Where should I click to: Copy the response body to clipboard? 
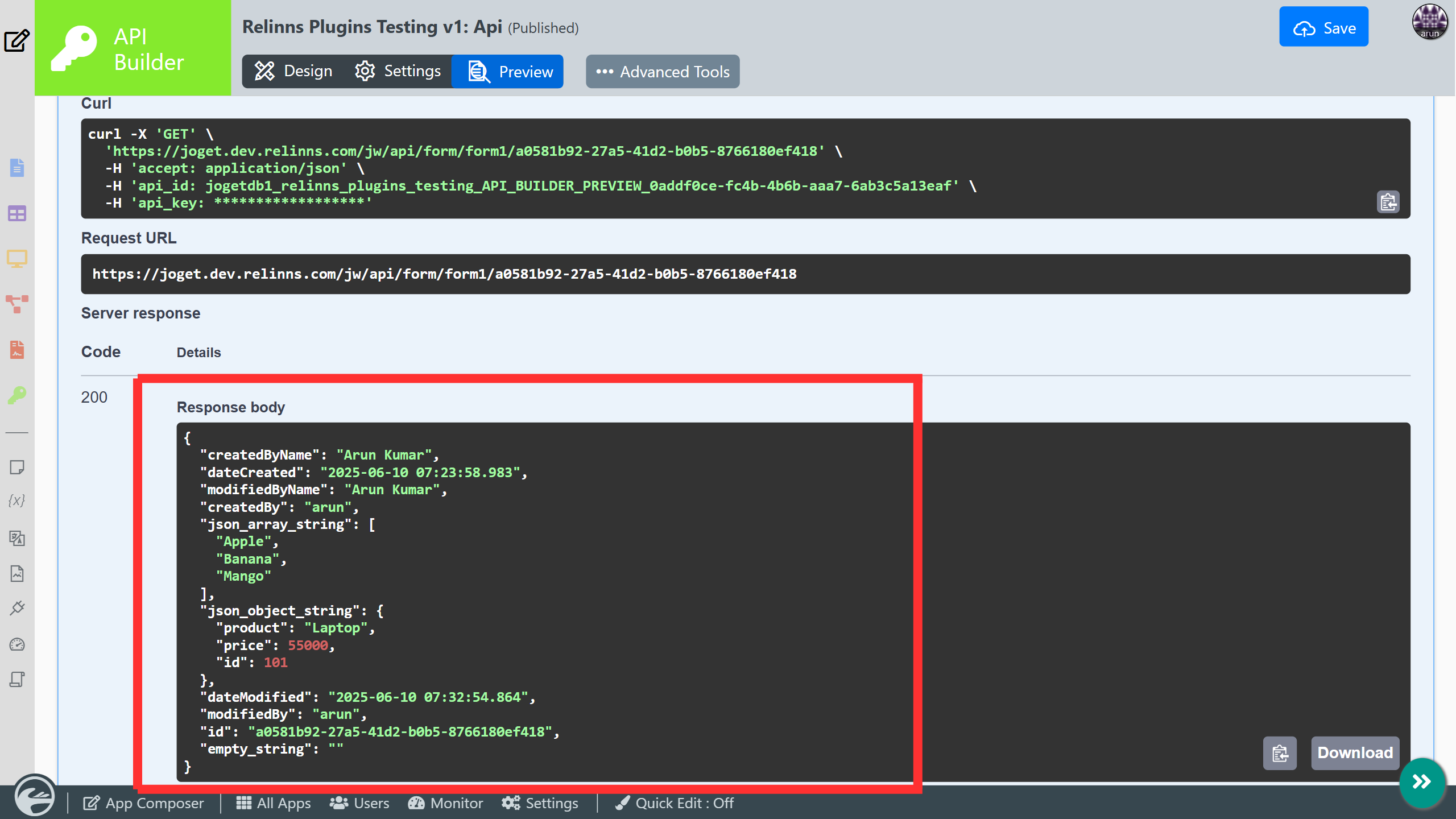point(1280,753)
